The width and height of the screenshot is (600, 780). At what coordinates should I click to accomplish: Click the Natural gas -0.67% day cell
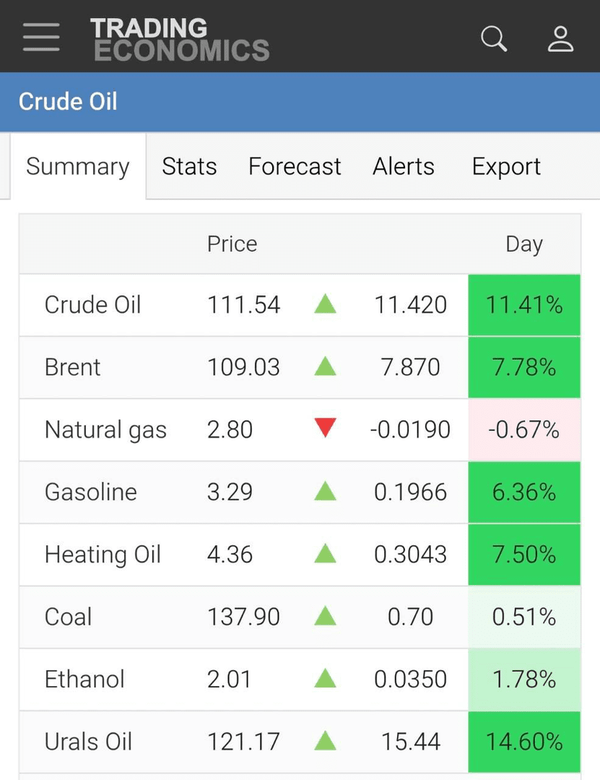tap(524, 429)
